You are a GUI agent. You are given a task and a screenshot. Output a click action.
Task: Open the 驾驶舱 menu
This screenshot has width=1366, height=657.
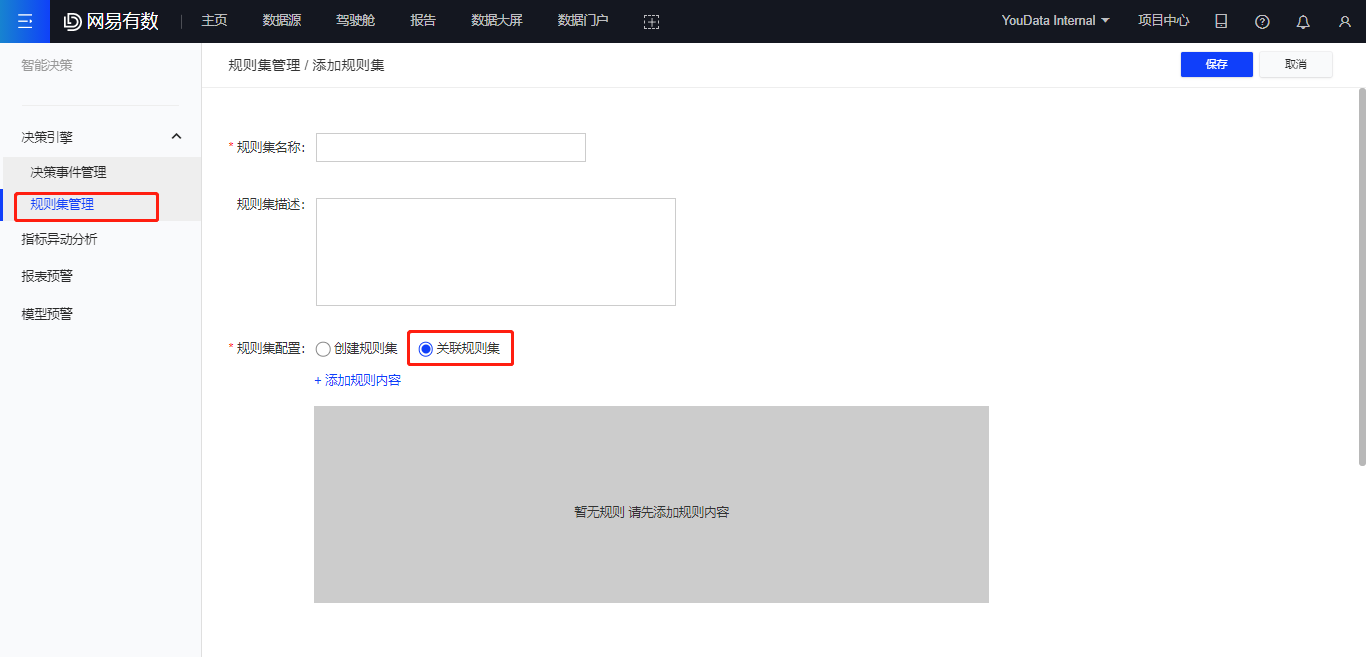tap(355, 20)
